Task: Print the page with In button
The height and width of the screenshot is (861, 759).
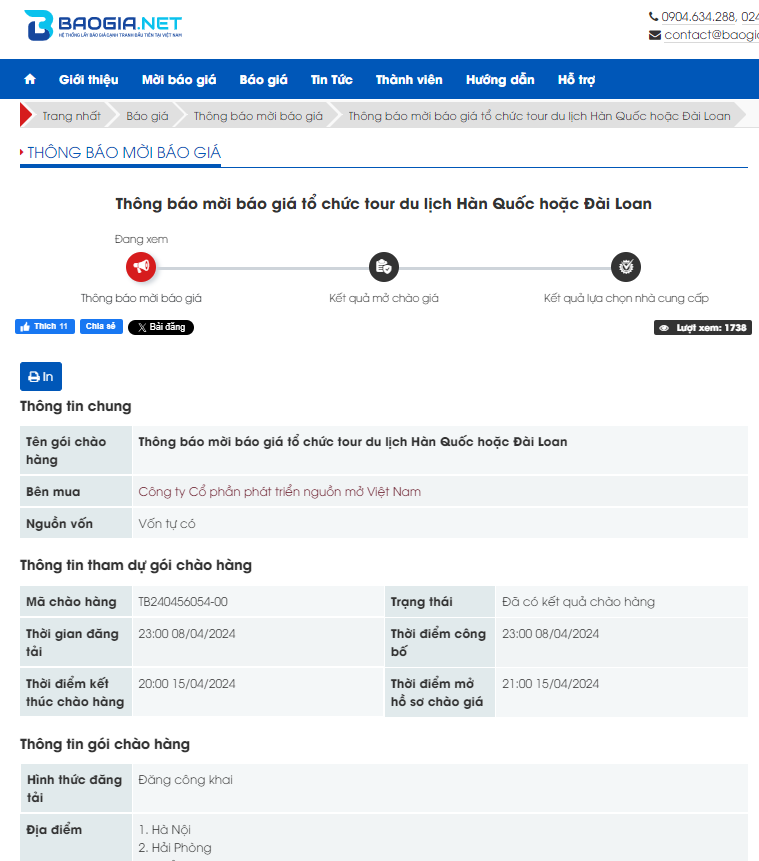Action: point(41,377)
